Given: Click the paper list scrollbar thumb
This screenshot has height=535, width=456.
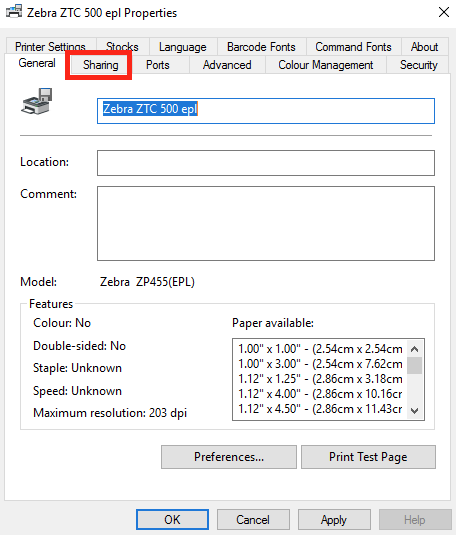Looking at the screenshot, I should (x=415, y=365).
